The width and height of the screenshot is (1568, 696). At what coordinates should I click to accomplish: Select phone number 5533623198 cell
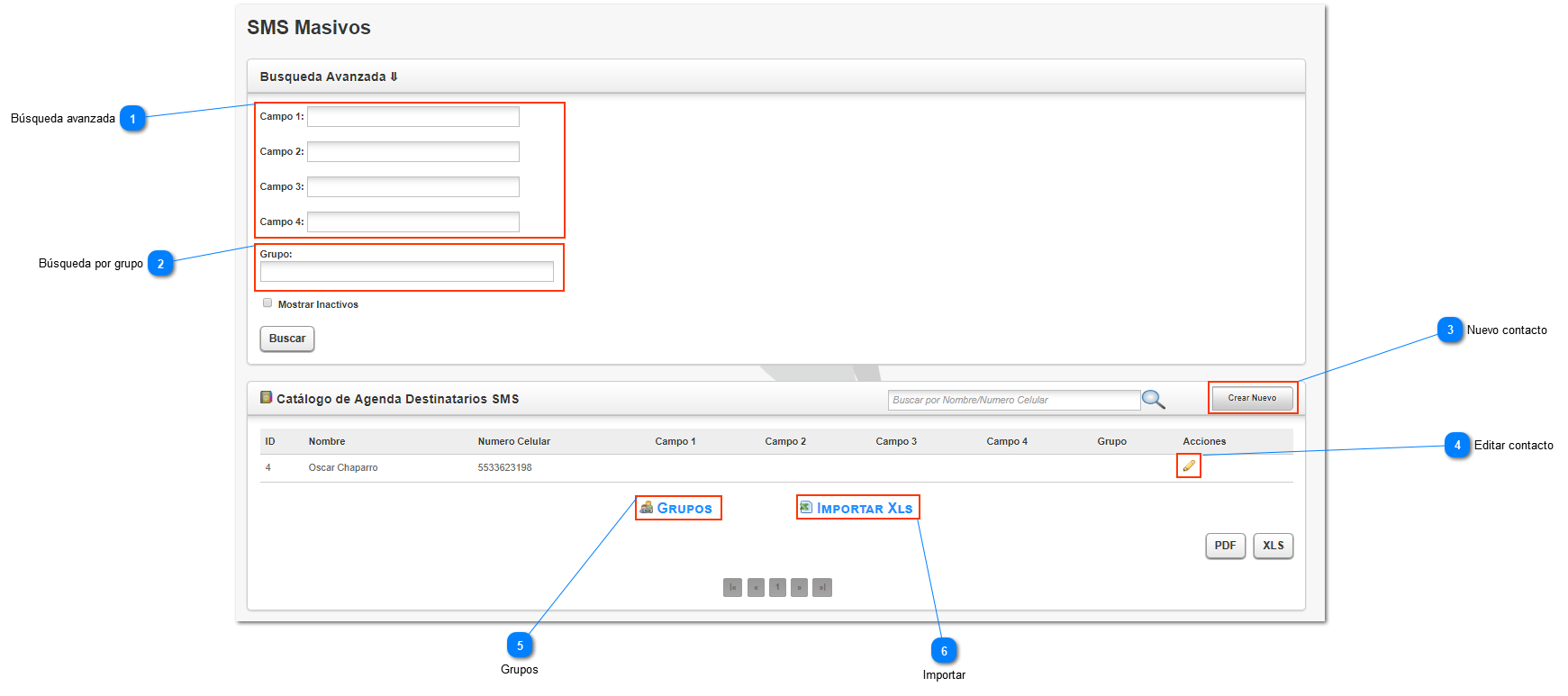(504, 467)
